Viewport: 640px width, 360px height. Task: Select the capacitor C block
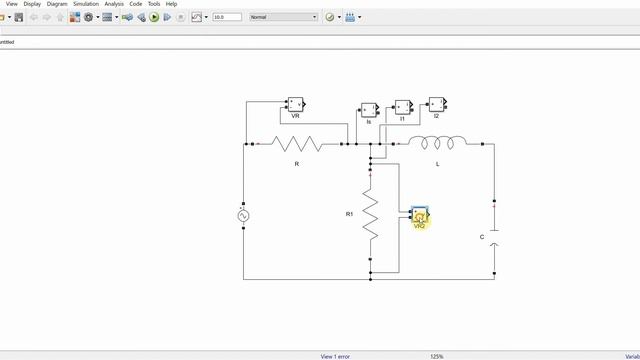494,237
